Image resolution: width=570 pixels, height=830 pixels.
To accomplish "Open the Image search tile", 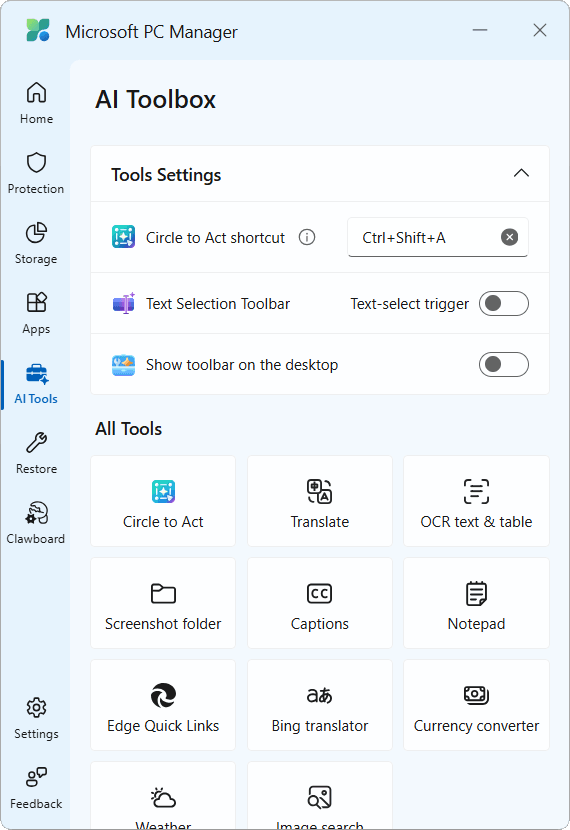I will (320, 796).
